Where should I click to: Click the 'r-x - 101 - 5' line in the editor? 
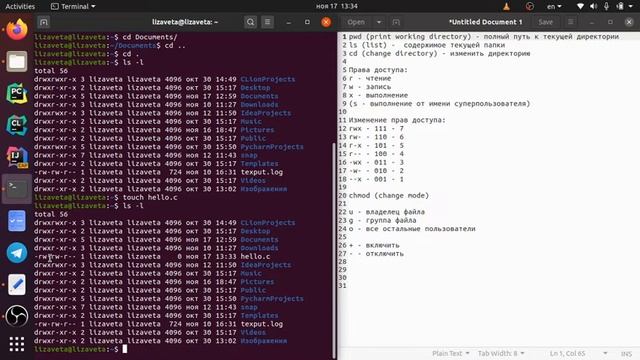376,145
